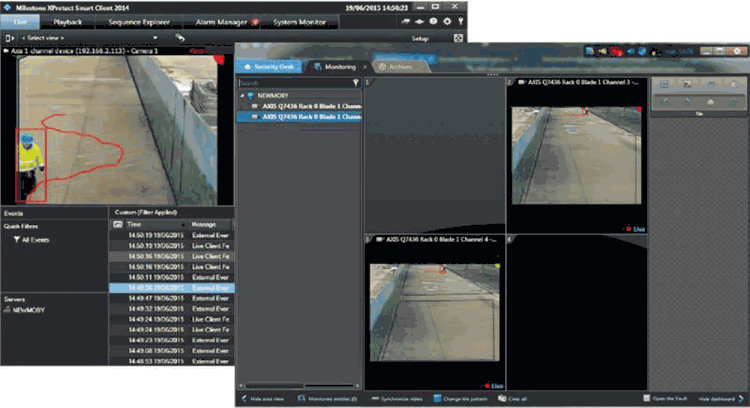This screenshot has width=750, height=408.
Task: Open the System Monitor tab
Action: [x=299, y=22]
